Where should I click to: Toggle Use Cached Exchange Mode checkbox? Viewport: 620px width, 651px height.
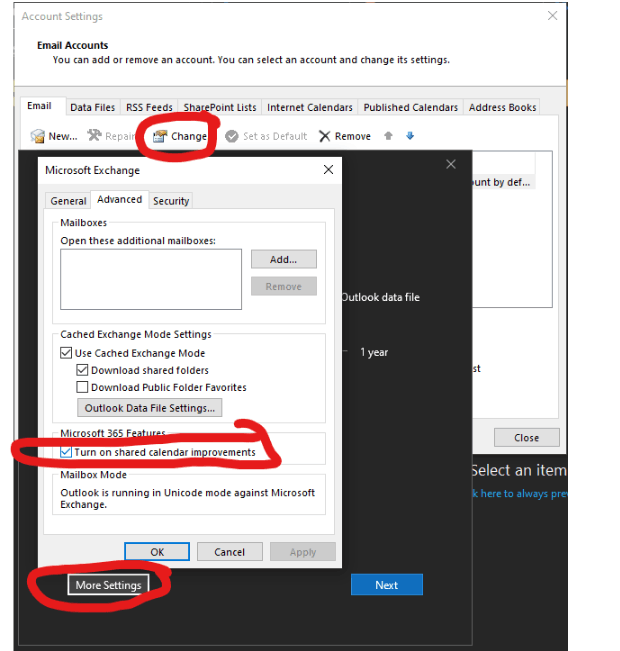pyautogui.click(x=66, y=353)
